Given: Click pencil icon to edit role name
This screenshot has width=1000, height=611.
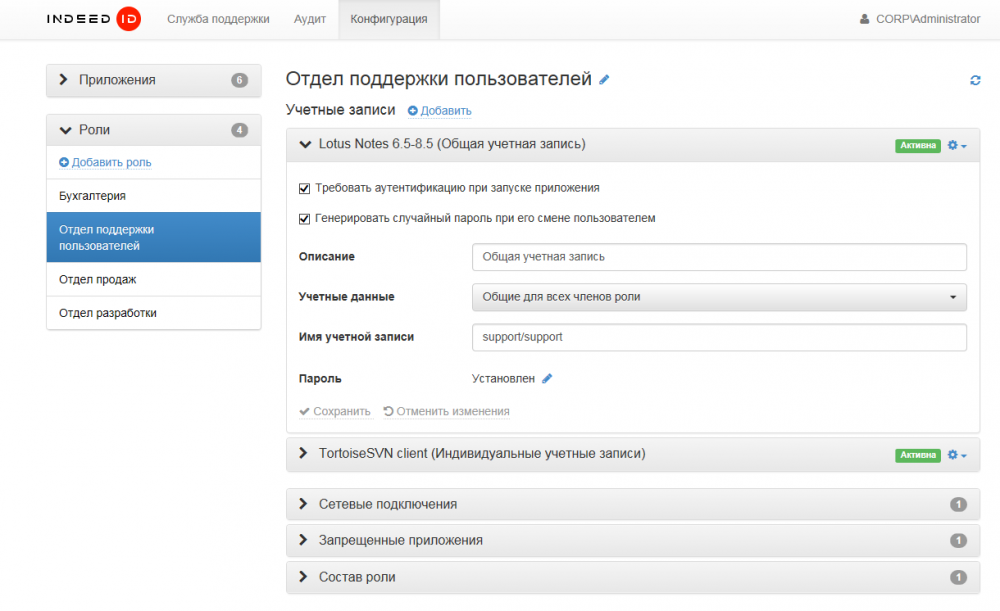Looking at the screenshot, I should 604,80.
